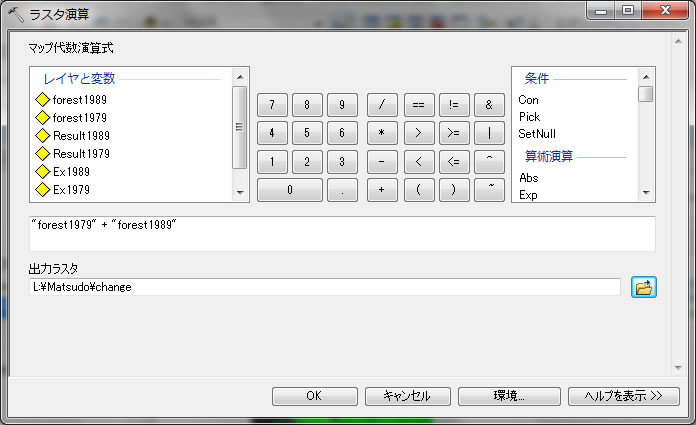Click the not-equal != operator button
This screenshot has width=696, height=425.
[x=453, y=104]
